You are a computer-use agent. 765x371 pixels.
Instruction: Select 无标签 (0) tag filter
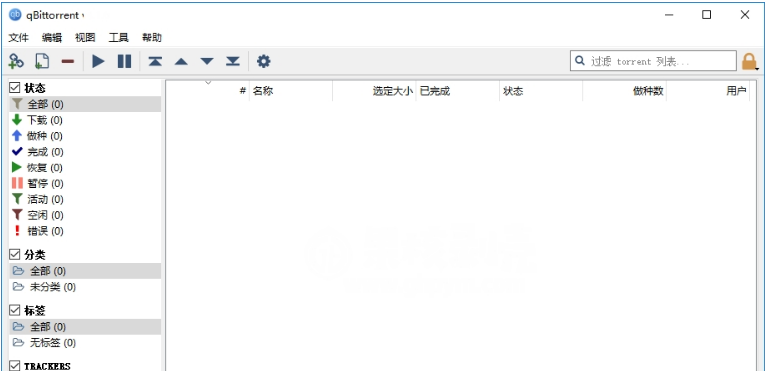[85, 343]
